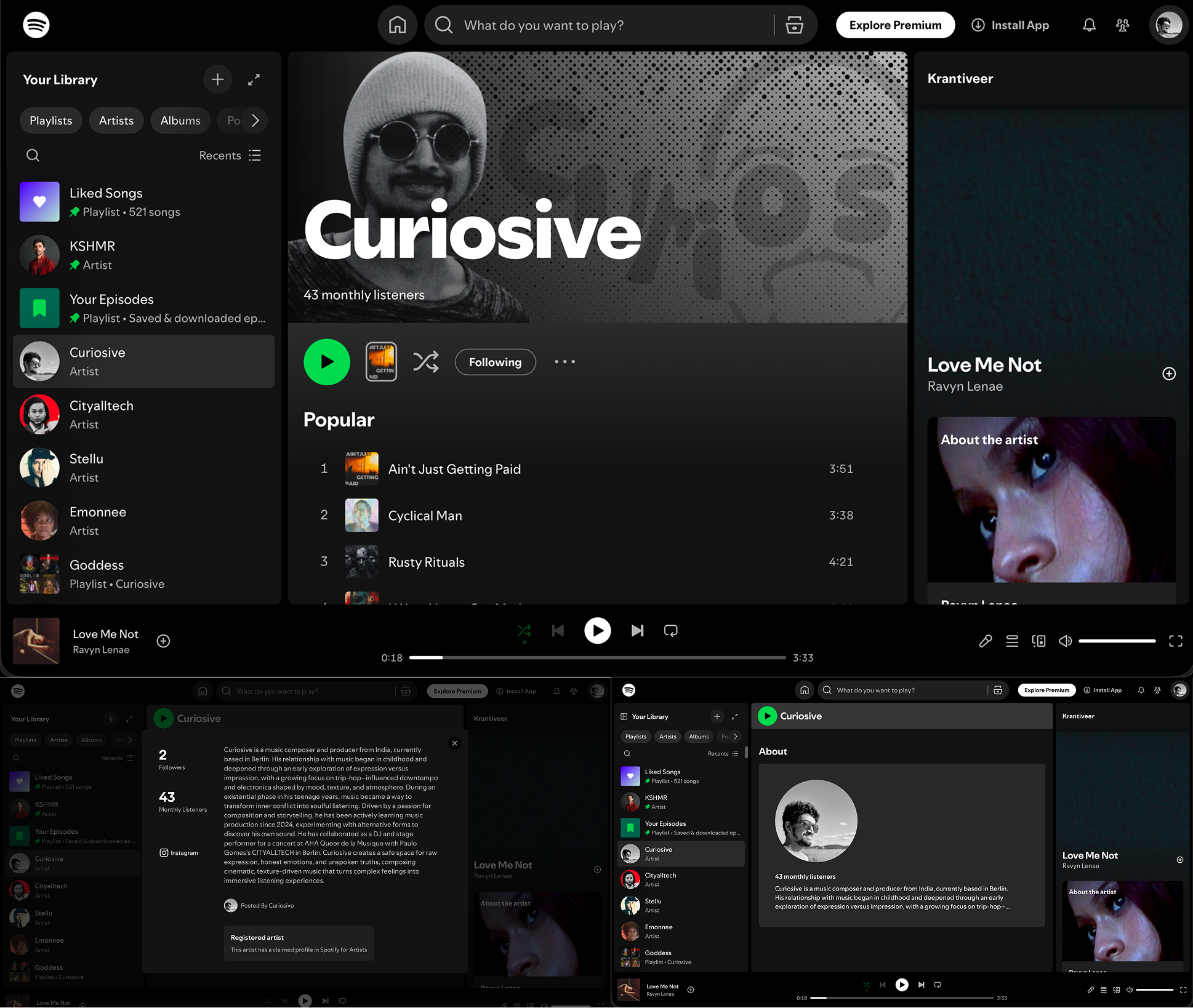
Task: Click the volume slider in the player bar
Action: 1117,641
